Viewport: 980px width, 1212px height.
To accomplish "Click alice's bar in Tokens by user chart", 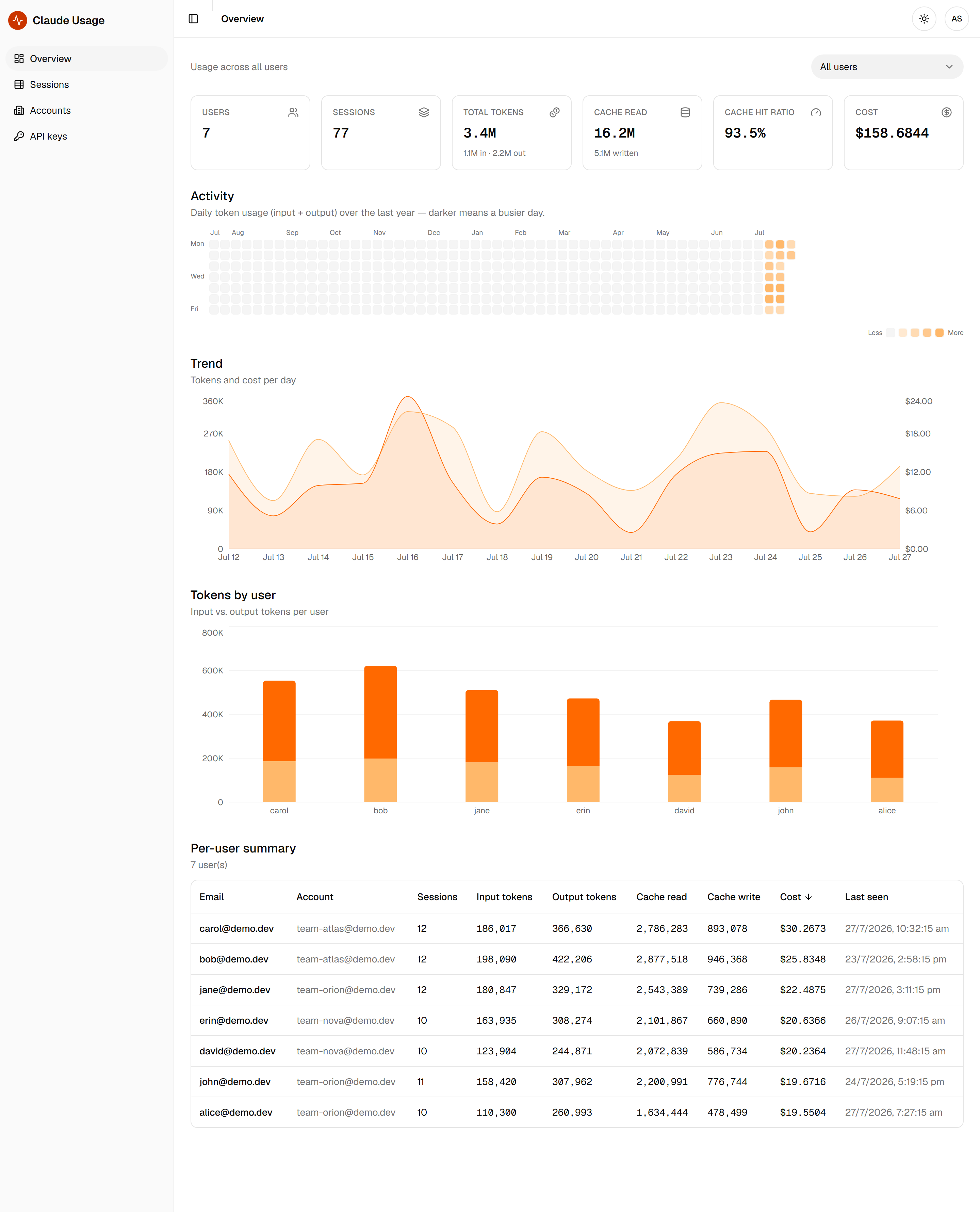I will (887, 761).
